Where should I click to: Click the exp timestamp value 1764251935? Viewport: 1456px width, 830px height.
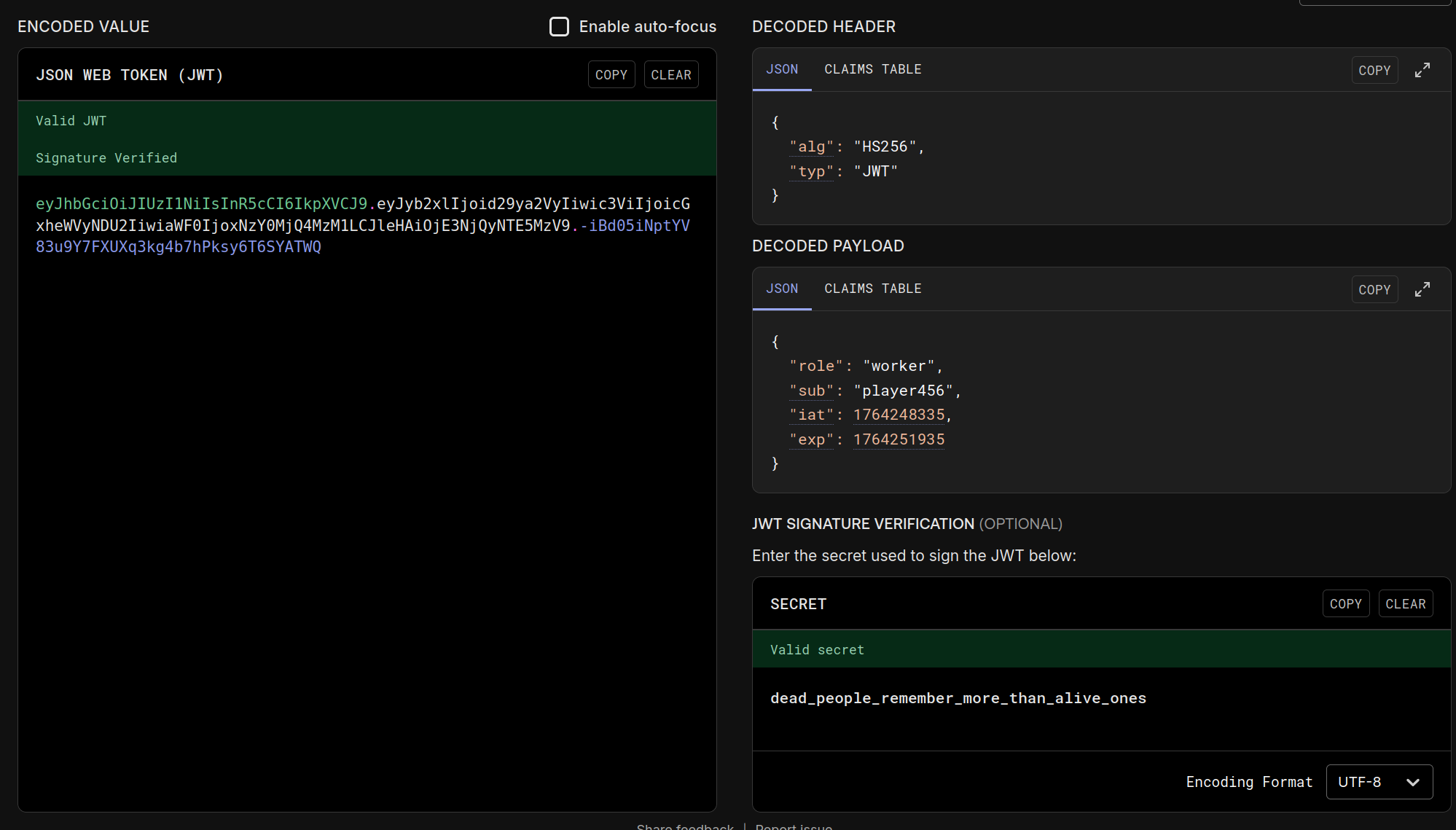point(899,439)
